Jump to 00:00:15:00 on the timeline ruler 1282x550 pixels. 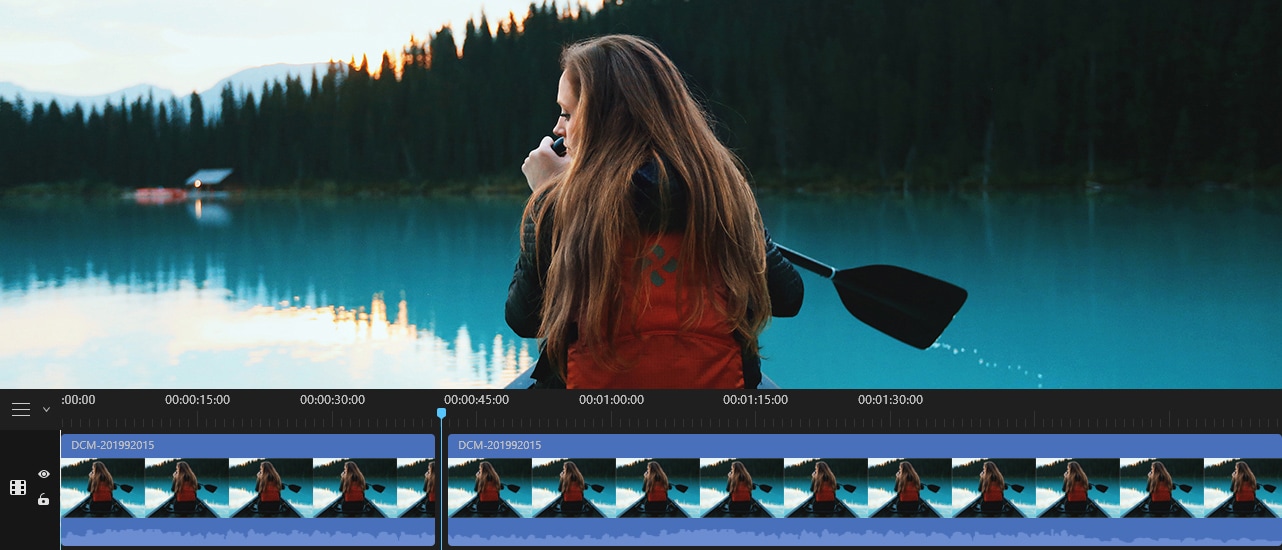(x=197, y=400)
